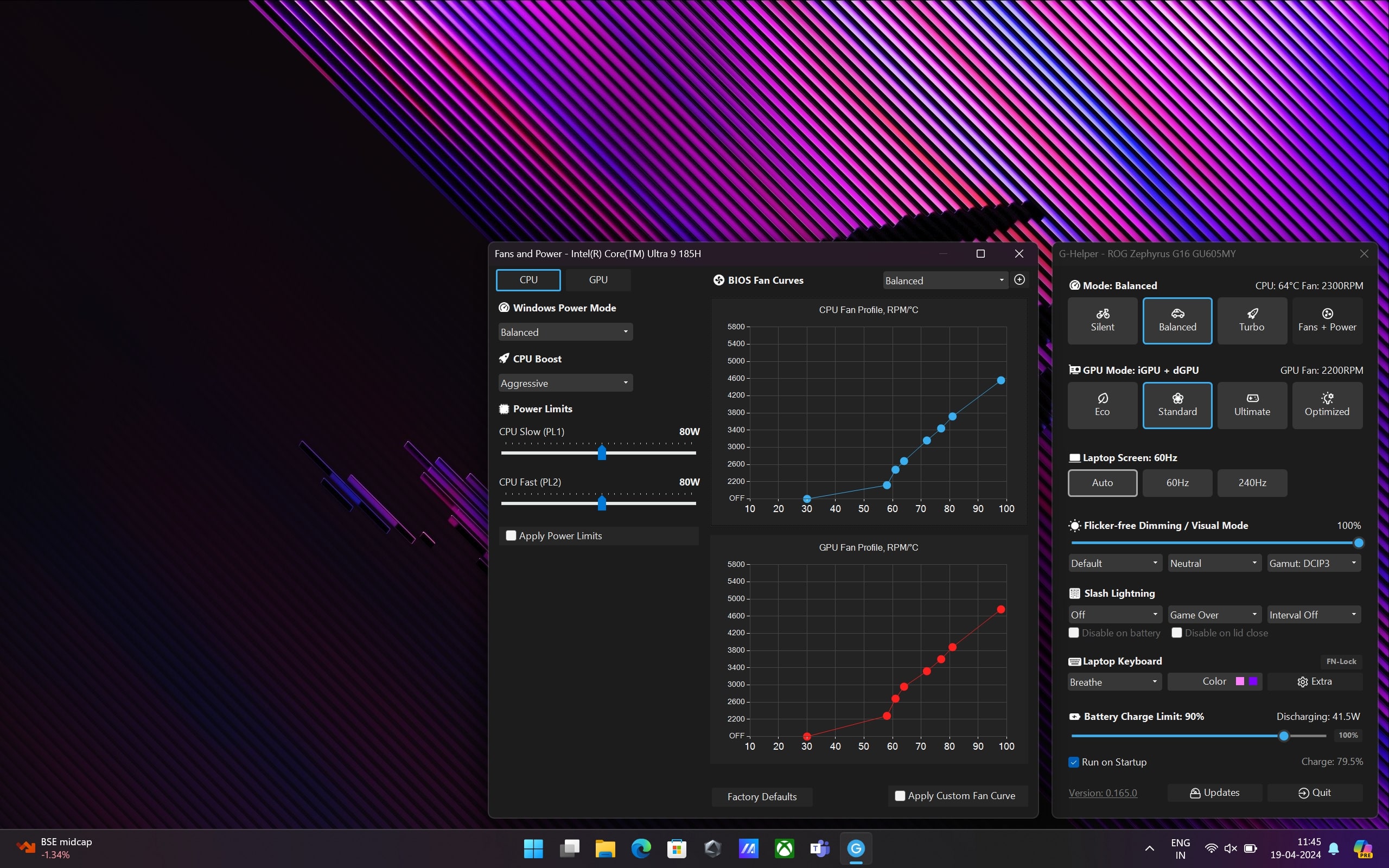Open Windows Start menu
The width and height of the screenshot is (1389, 868).
533,848
